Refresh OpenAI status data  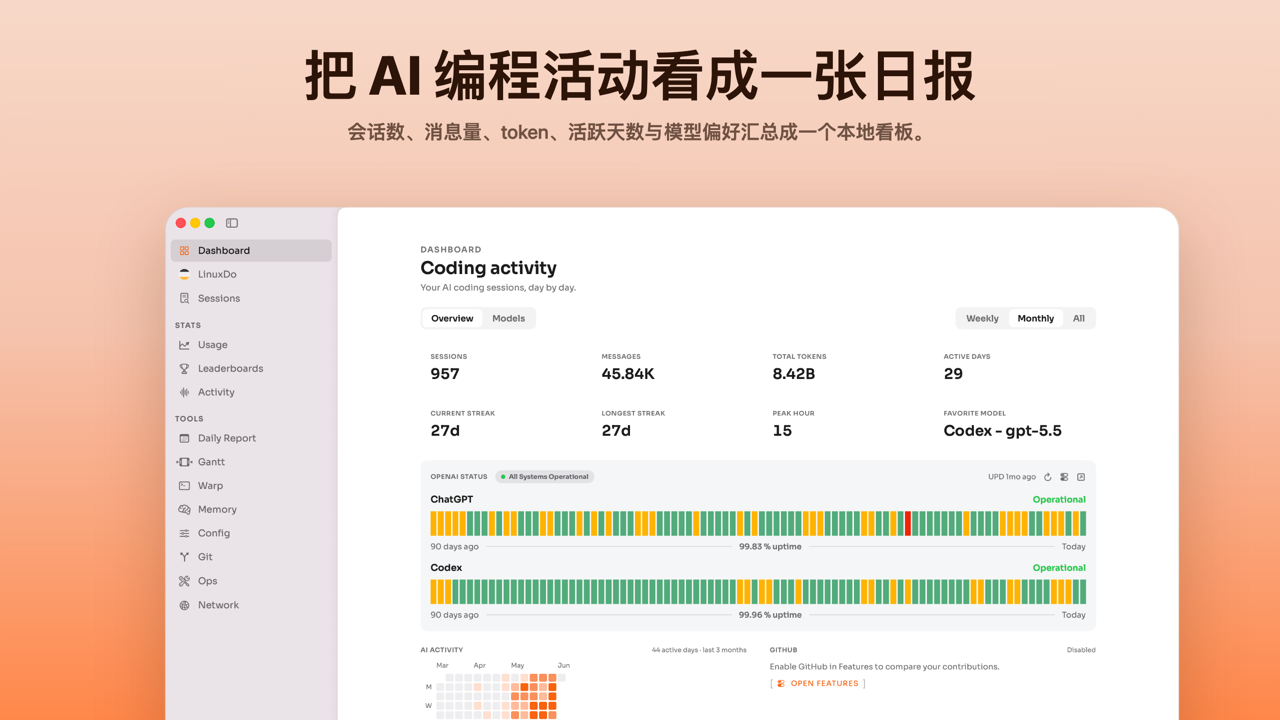(x=1048, y=477)
